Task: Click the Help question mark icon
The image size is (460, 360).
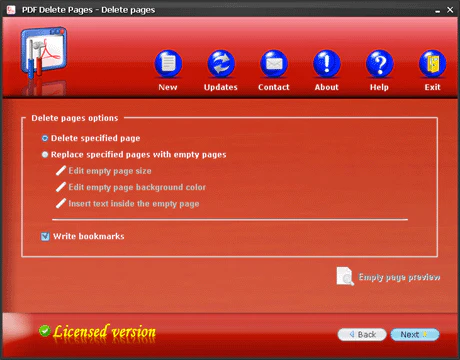Action: point(379,63)
